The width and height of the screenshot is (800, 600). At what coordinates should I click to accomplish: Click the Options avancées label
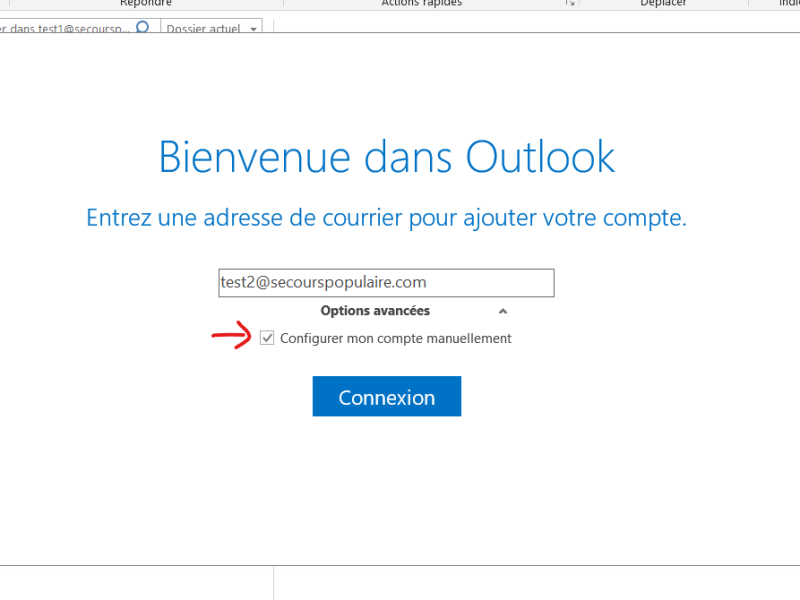pos(375,311)
